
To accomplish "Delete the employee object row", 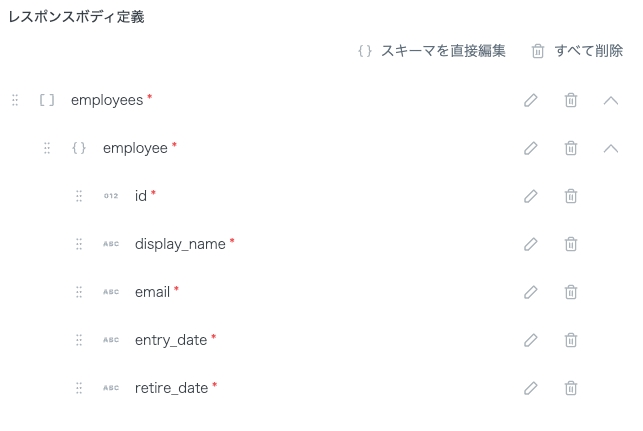I will [x=571, y=148].
